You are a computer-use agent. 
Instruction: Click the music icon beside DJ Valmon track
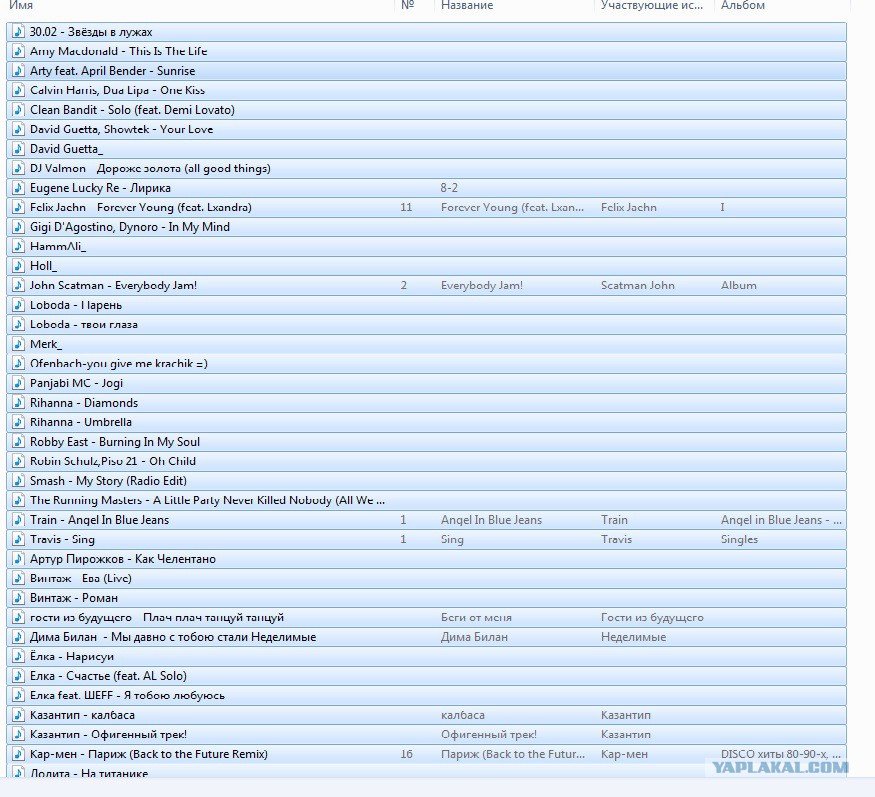pyautogui.click(x=18, y=169)
